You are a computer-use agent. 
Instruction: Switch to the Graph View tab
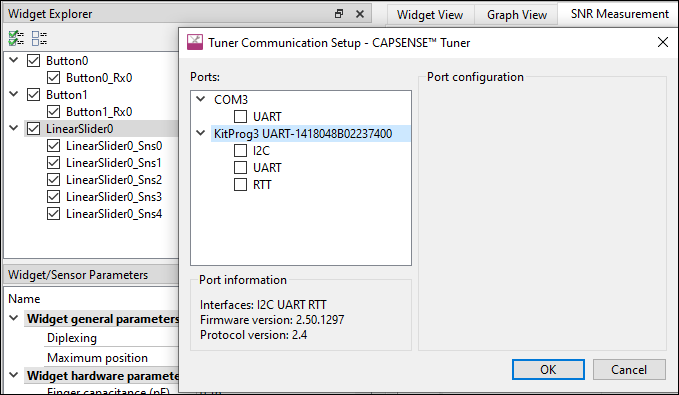point(517,15)
